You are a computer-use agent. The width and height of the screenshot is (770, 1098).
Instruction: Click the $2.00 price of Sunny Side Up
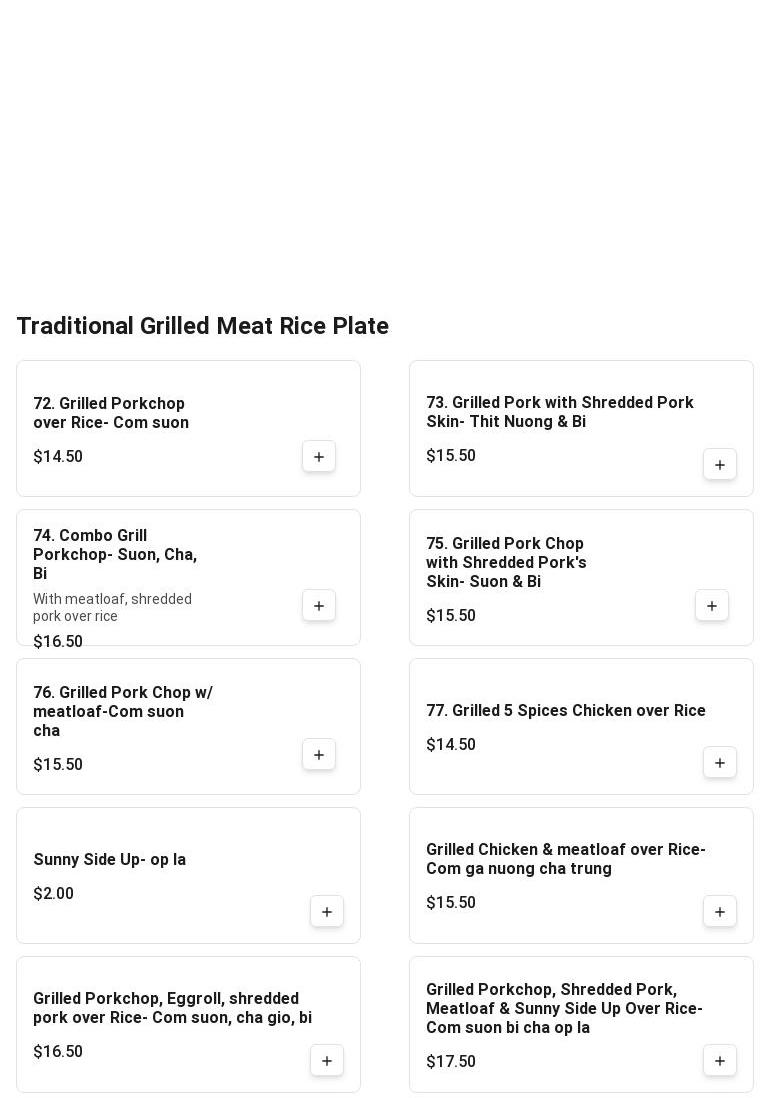pos(53,894)
